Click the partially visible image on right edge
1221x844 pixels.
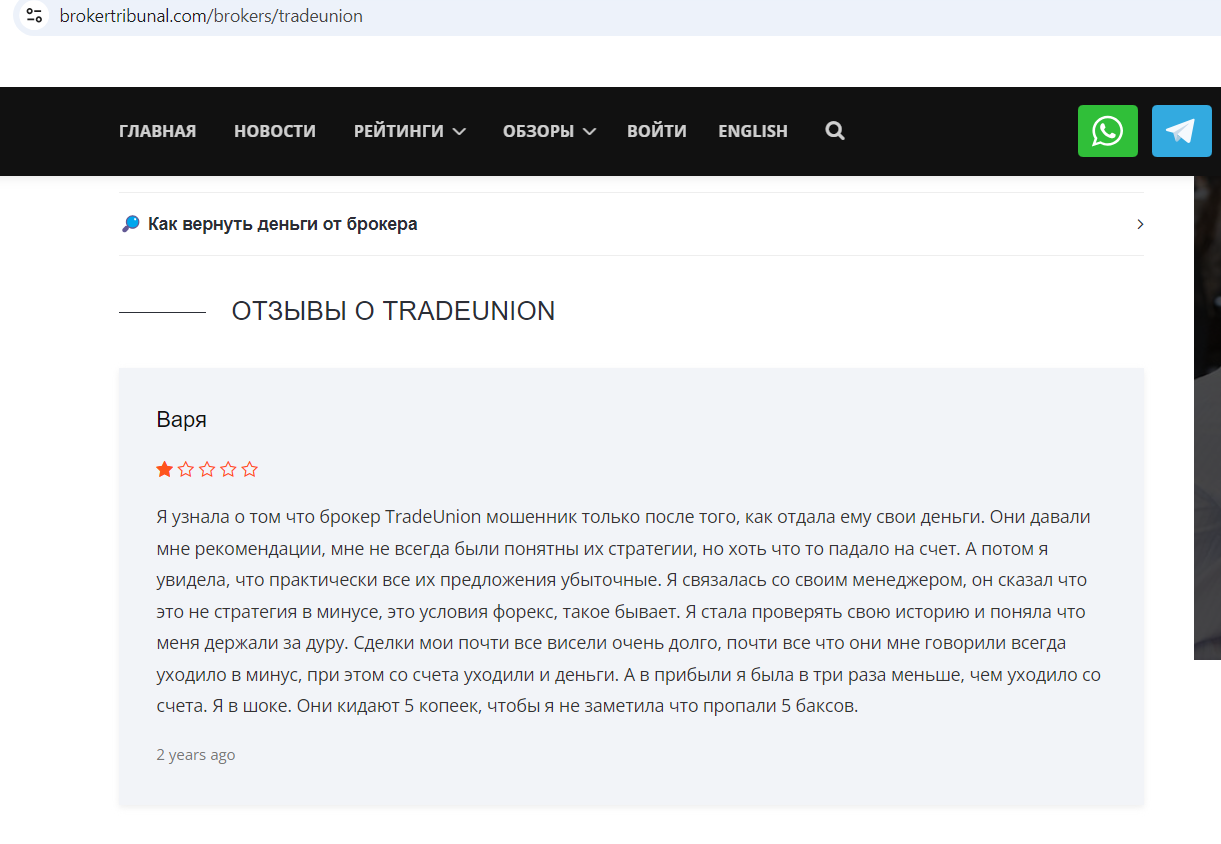coord(1207,418)
